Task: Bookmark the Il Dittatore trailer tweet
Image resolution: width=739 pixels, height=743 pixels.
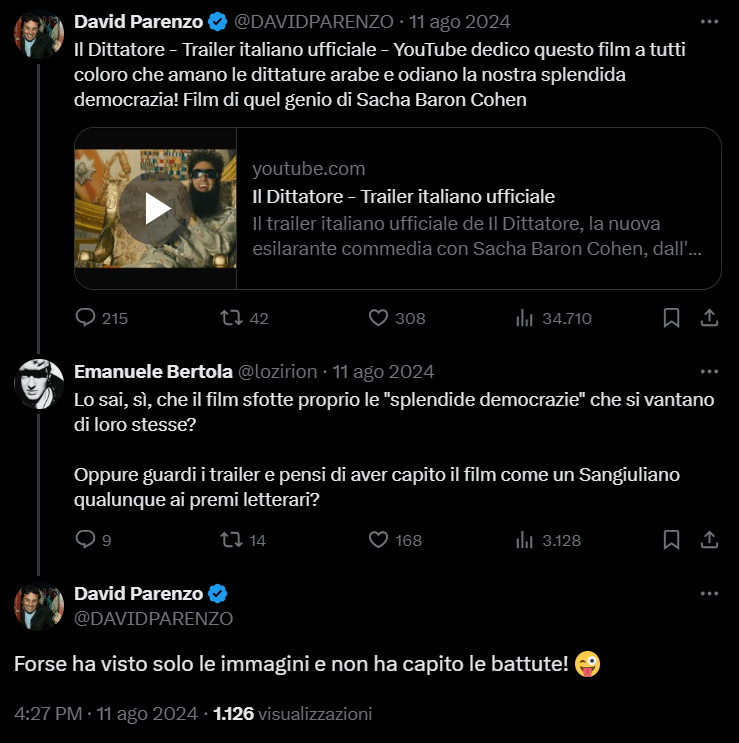Action: [672, 318]
